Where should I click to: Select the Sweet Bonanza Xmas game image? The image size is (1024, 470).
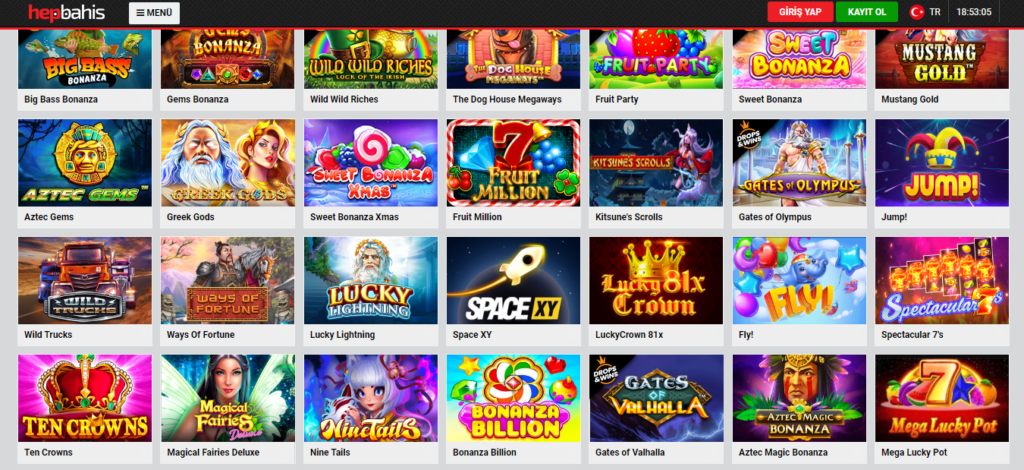click(x=371, y=163)
